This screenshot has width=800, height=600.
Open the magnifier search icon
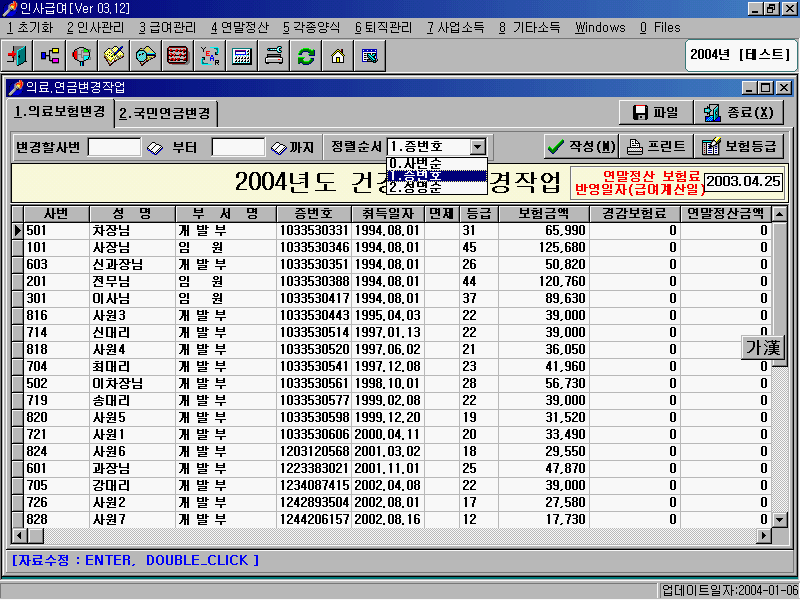coord(81,57)
